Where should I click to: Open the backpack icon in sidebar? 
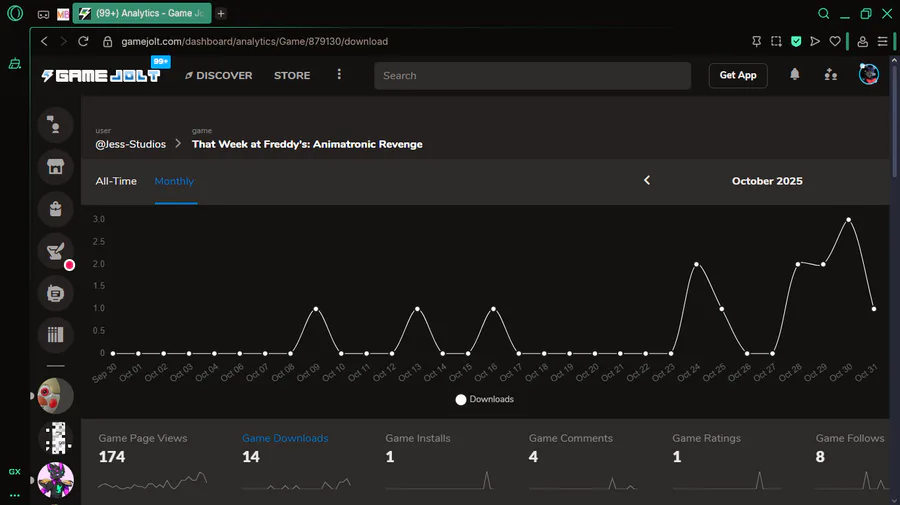click(56, 209)
